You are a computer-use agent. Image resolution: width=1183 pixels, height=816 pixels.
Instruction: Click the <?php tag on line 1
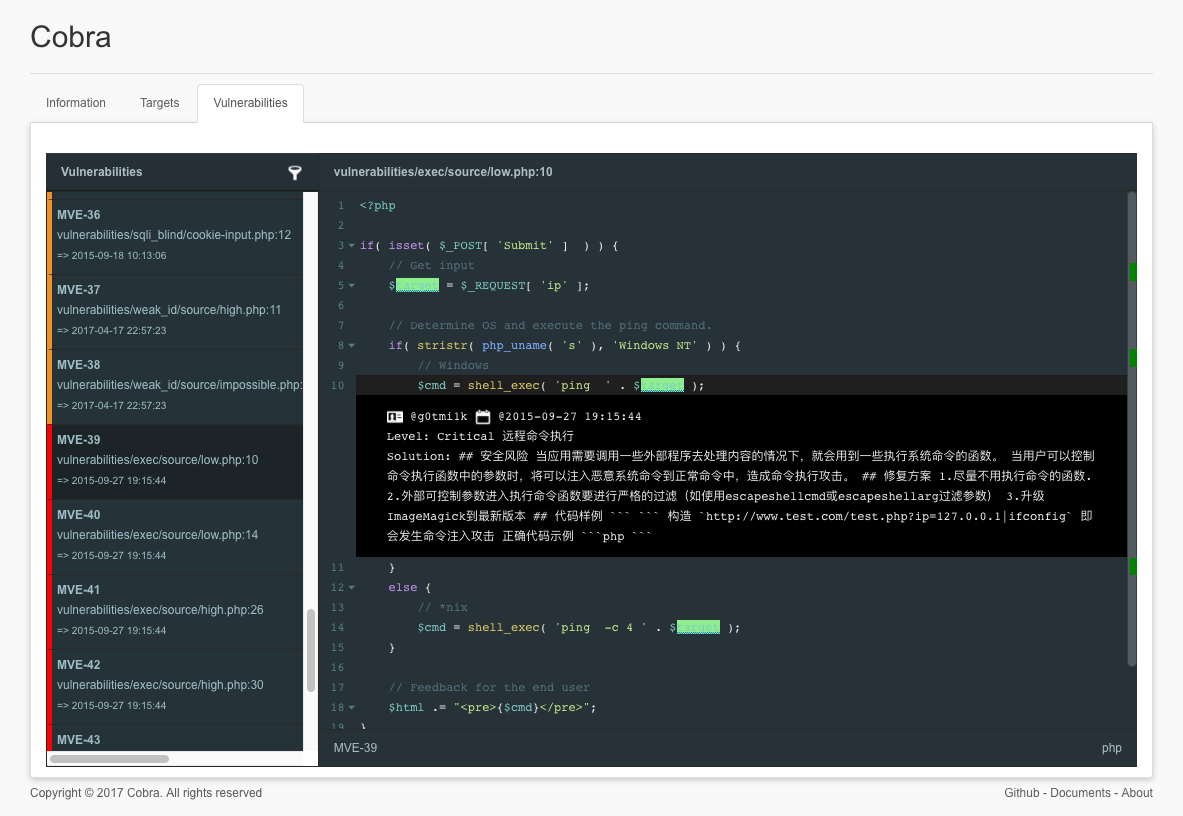tap(377, 205)
